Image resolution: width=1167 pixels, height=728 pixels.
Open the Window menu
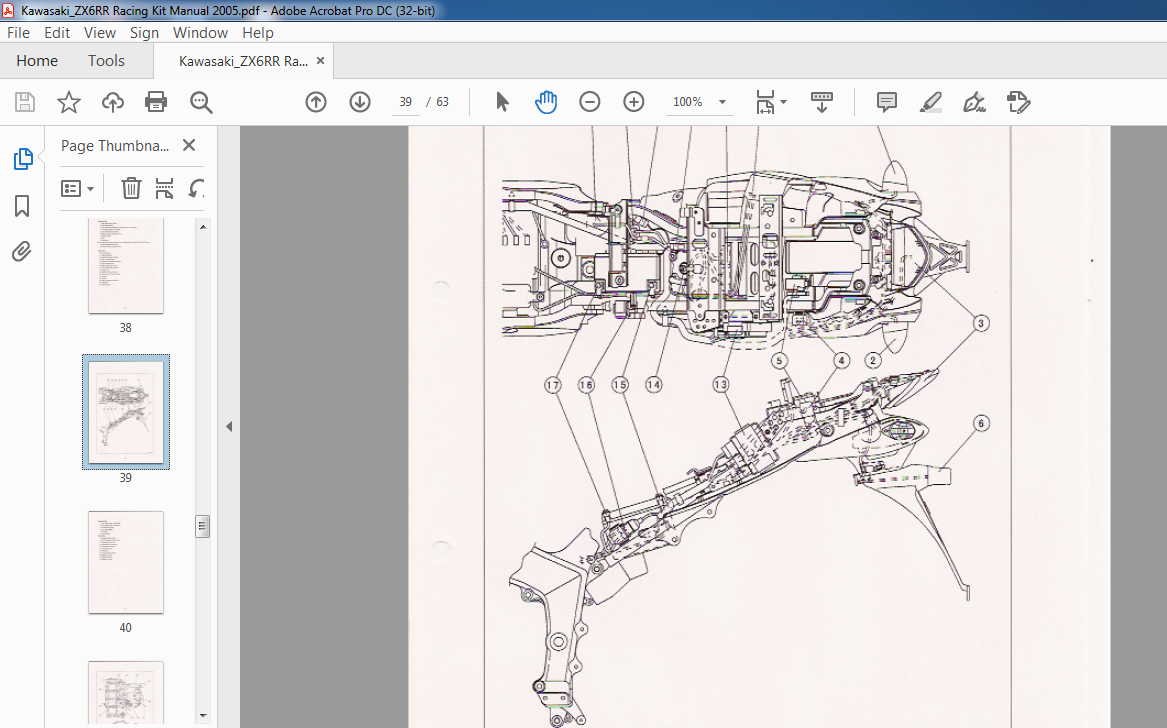pos(200,33)
